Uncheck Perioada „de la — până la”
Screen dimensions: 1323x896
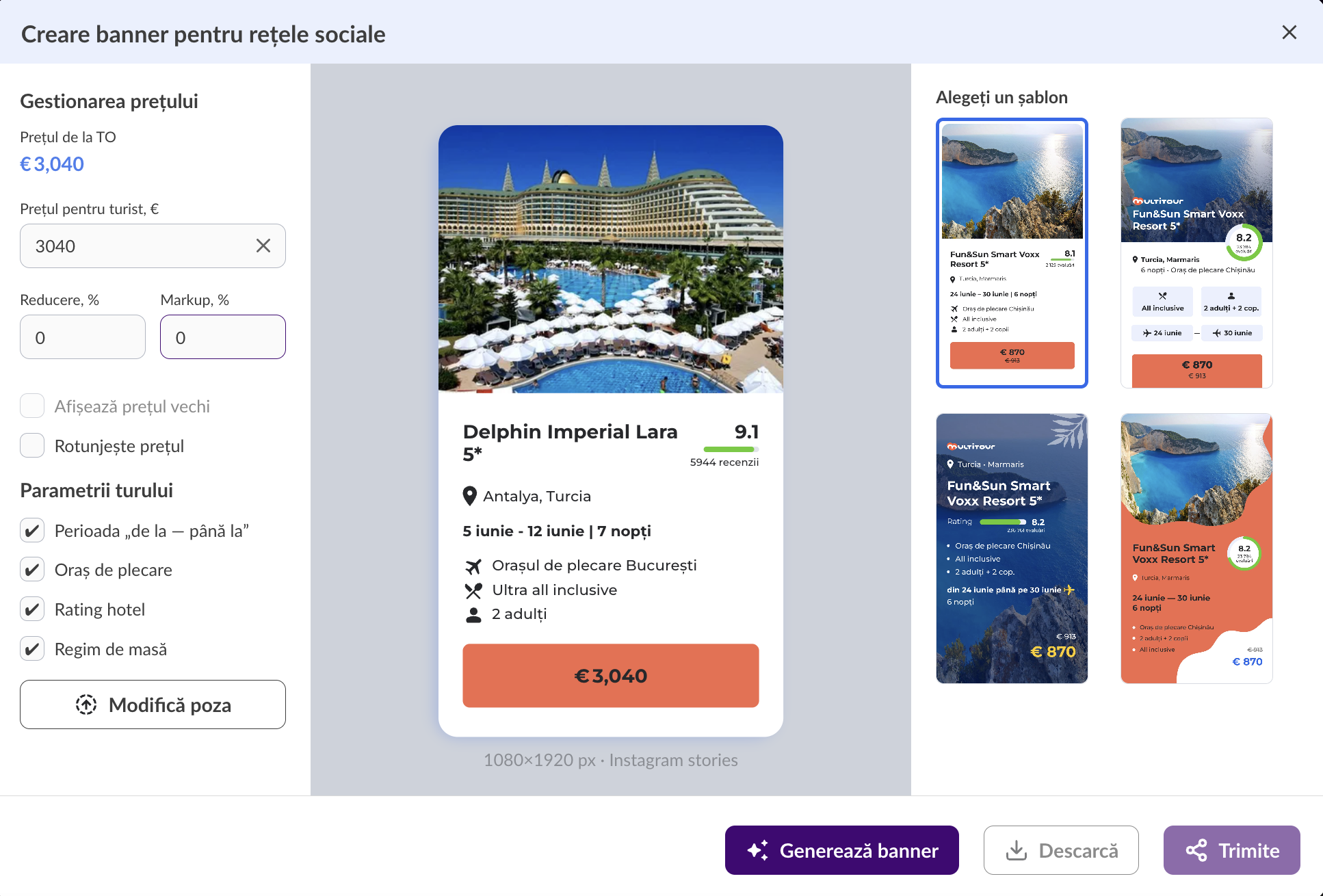pos(32,531)
